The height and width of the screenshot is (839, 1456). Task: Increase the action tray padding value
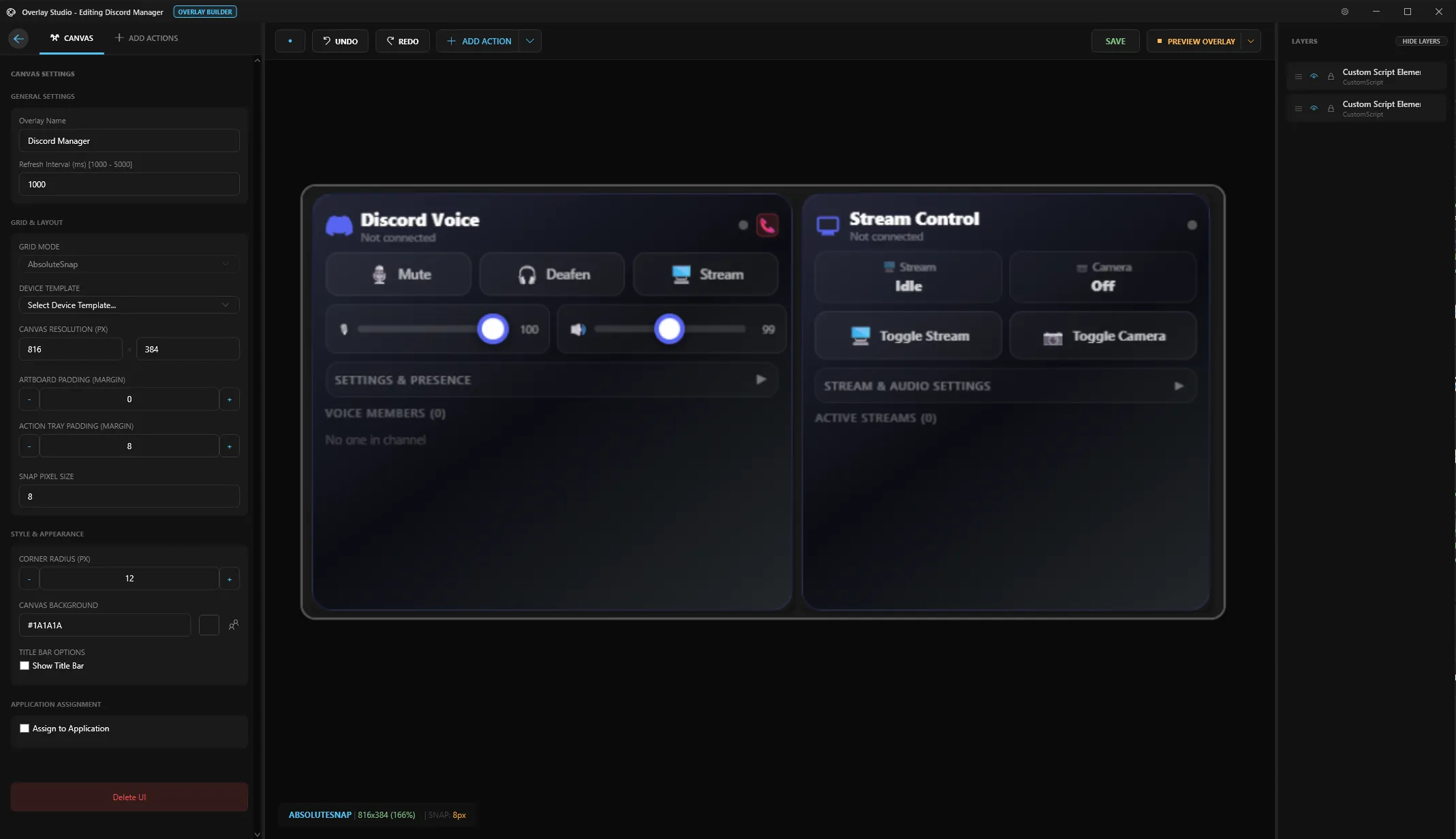[230, 446]
